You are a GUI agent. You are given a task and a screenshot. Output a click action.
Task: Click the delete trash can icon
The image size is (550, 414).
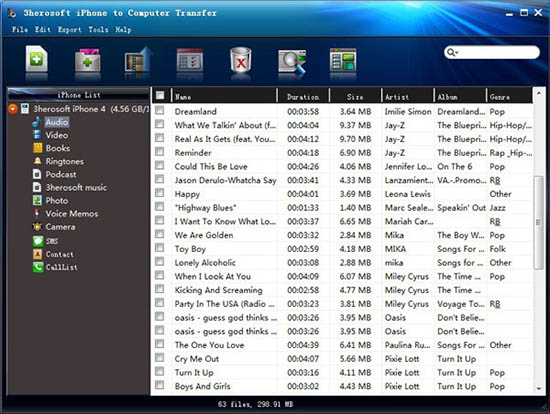pyautogui.click(x=241, y=60)
